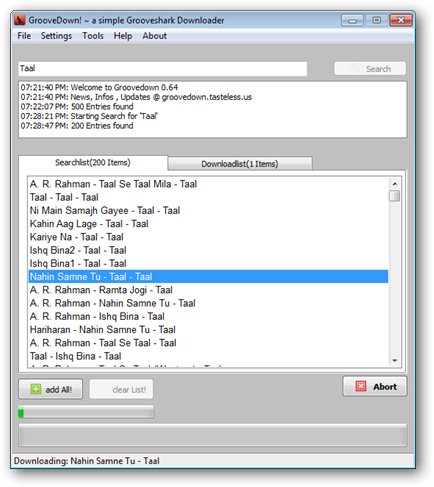Click log line mentioning groovedown.tasteless.us

click(x=136, y=97)
